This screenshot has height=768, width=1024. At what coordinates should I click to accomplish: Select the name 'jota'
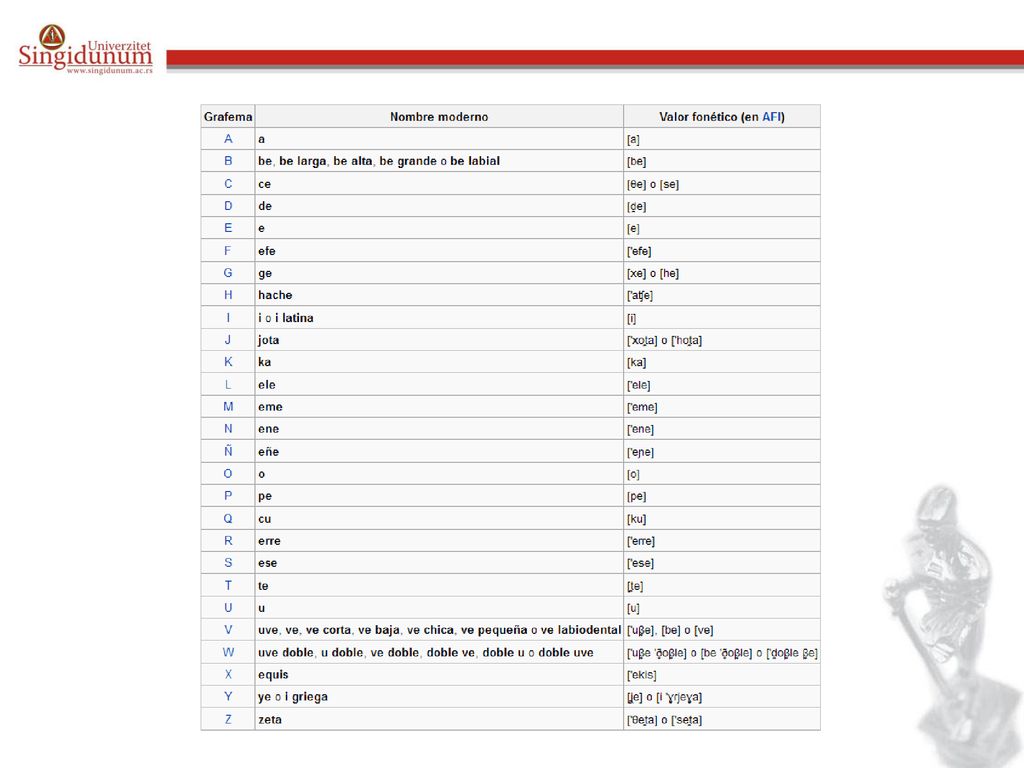point(268,340)
